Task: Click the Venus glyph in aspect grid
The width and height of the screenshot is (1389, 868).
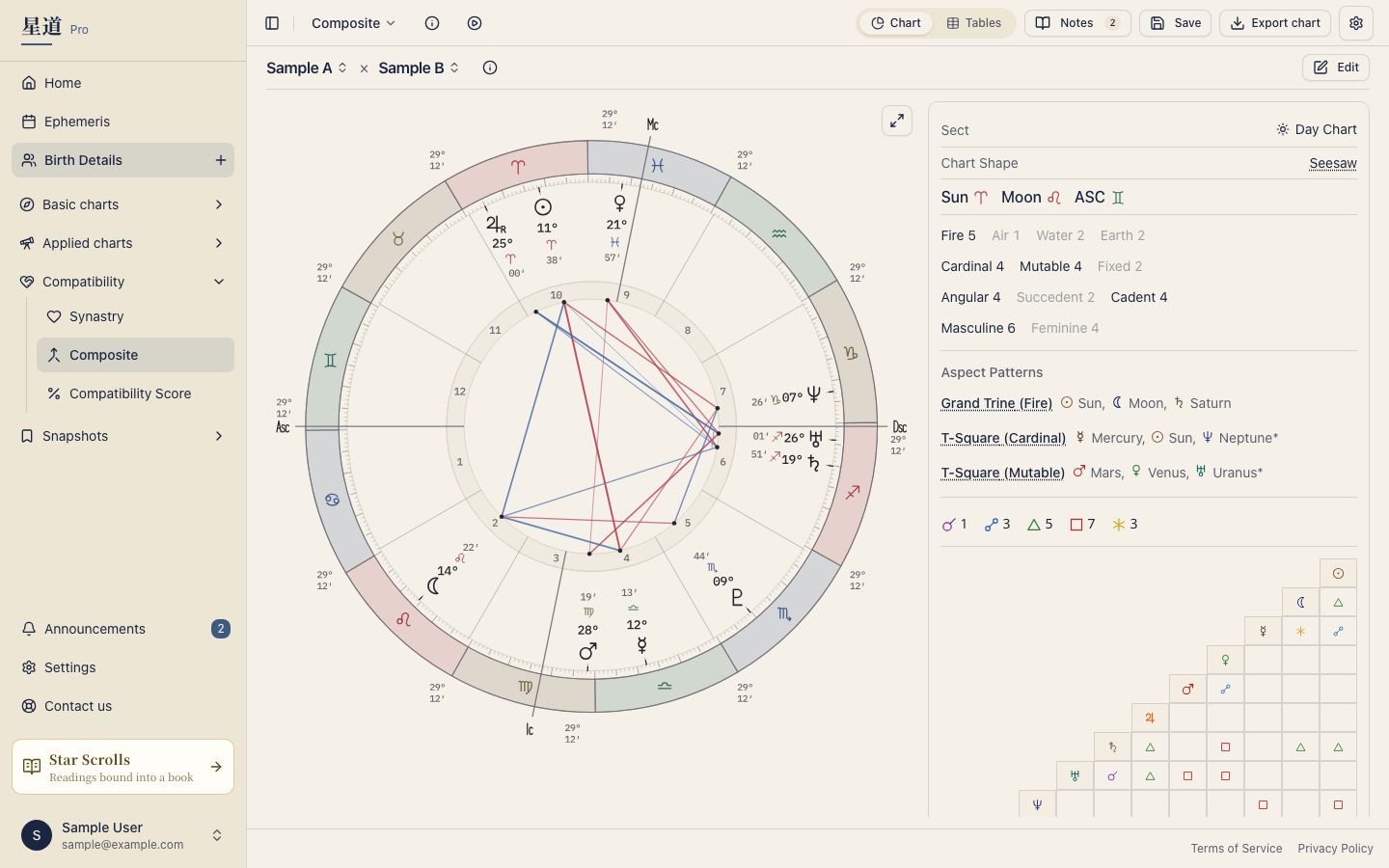Action: point(1225,660)
